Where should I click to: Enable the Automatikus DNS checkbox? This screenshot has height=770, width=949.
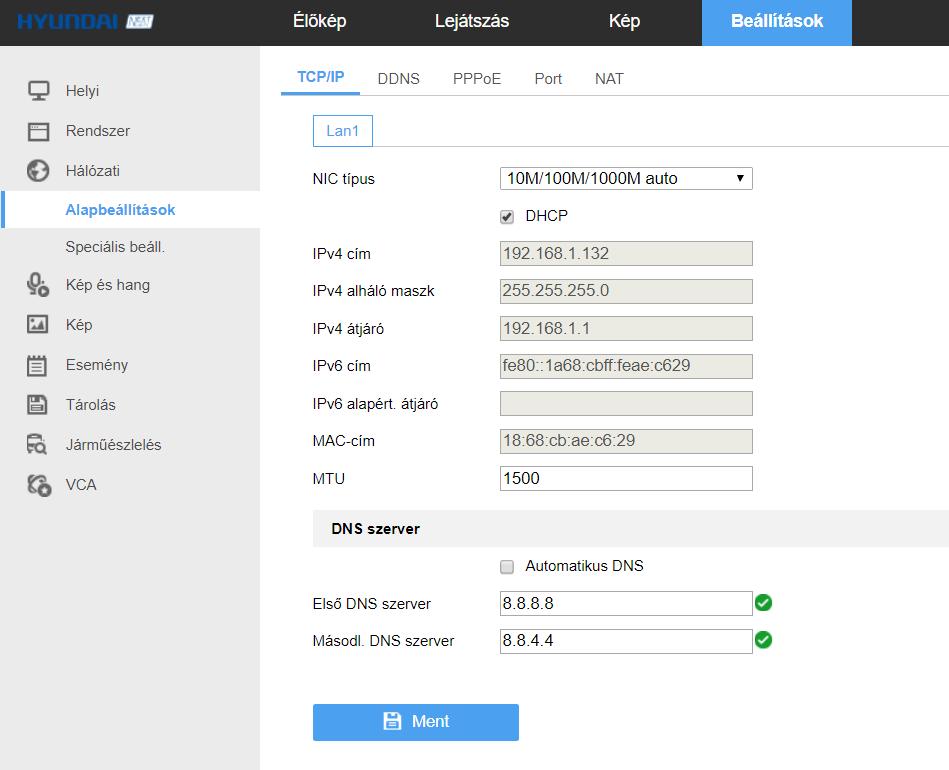[x=507, y=567]
